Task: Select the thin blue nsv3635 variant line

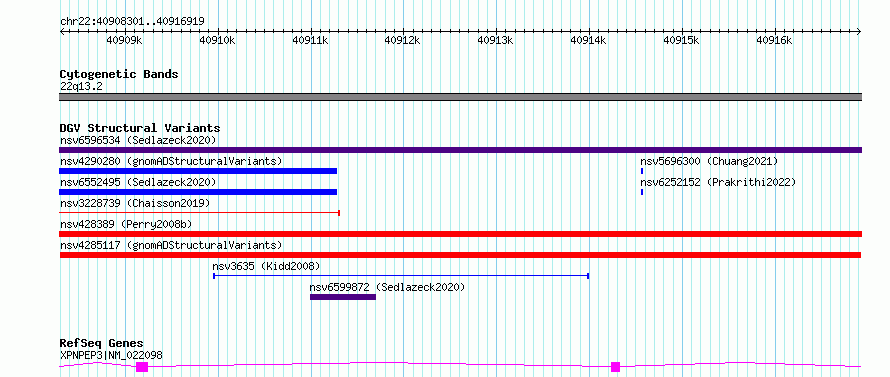Action: coord(401,276)
